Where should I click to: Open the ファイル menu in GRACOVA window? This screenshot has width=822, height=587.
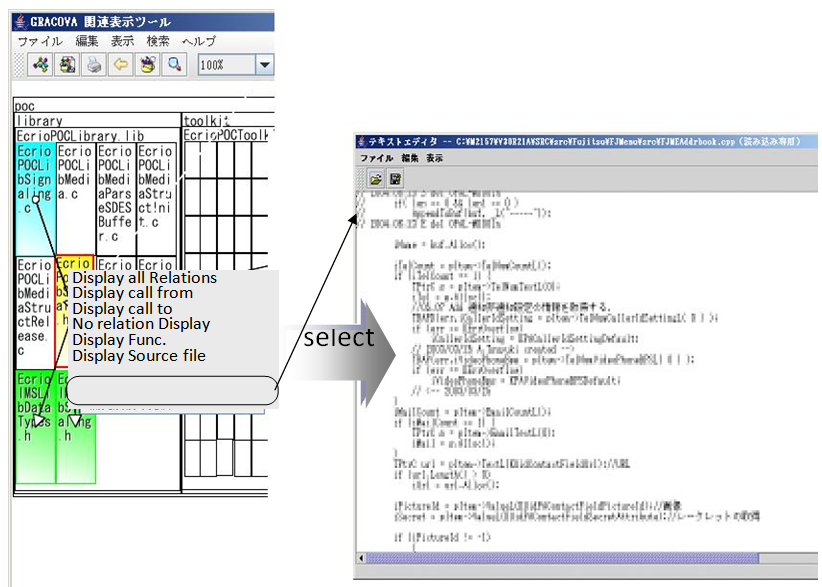click(x=39, y=41)
